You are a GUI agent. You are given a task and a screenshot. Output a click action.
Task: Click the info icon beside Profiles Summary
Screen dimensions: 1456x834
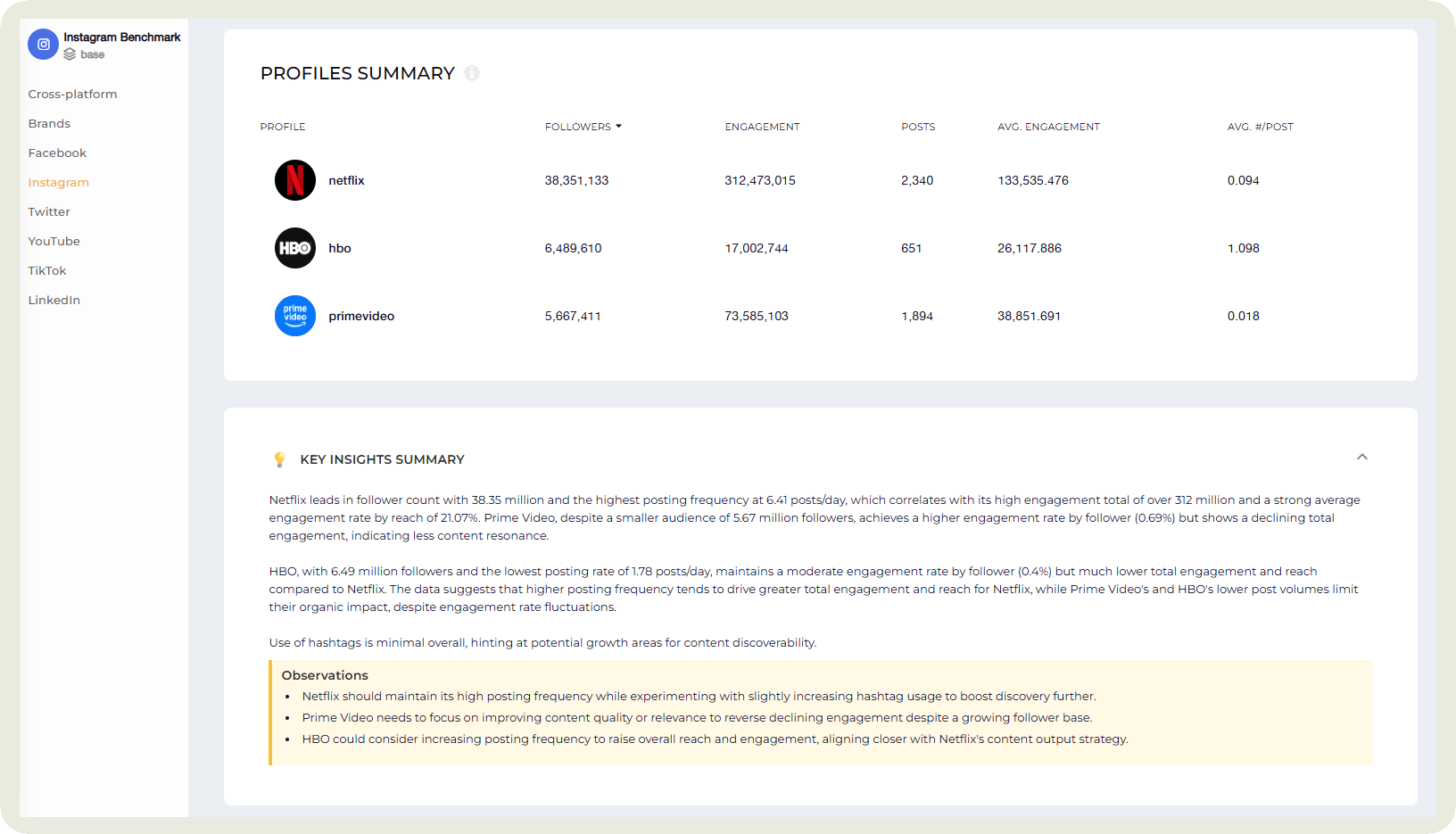472,73
